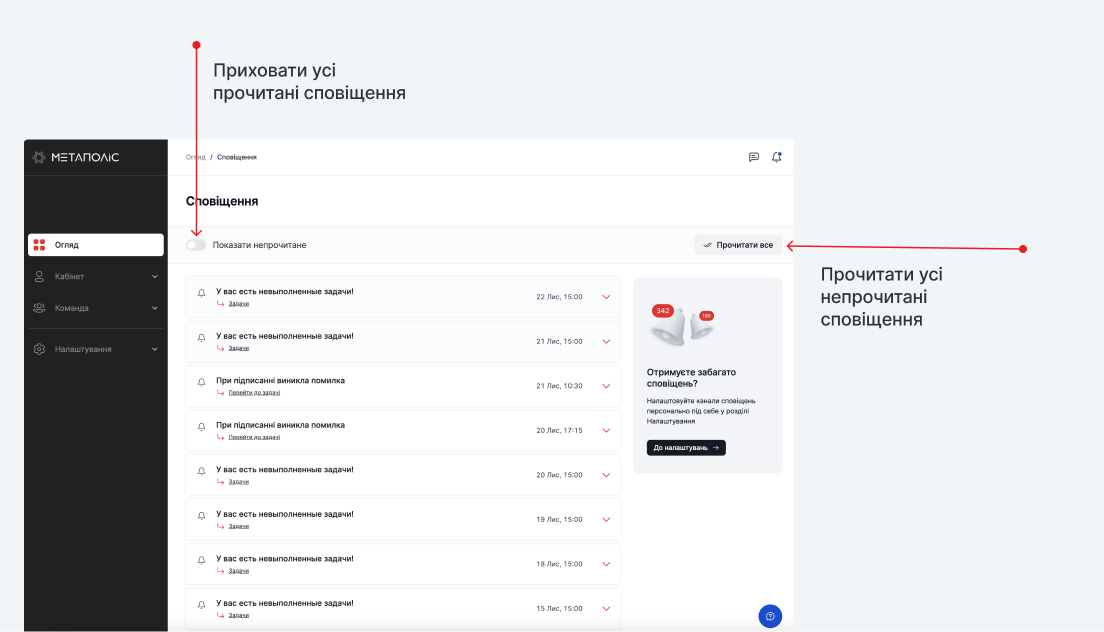Click the Команда team icon in sidebar

(39, 308)
